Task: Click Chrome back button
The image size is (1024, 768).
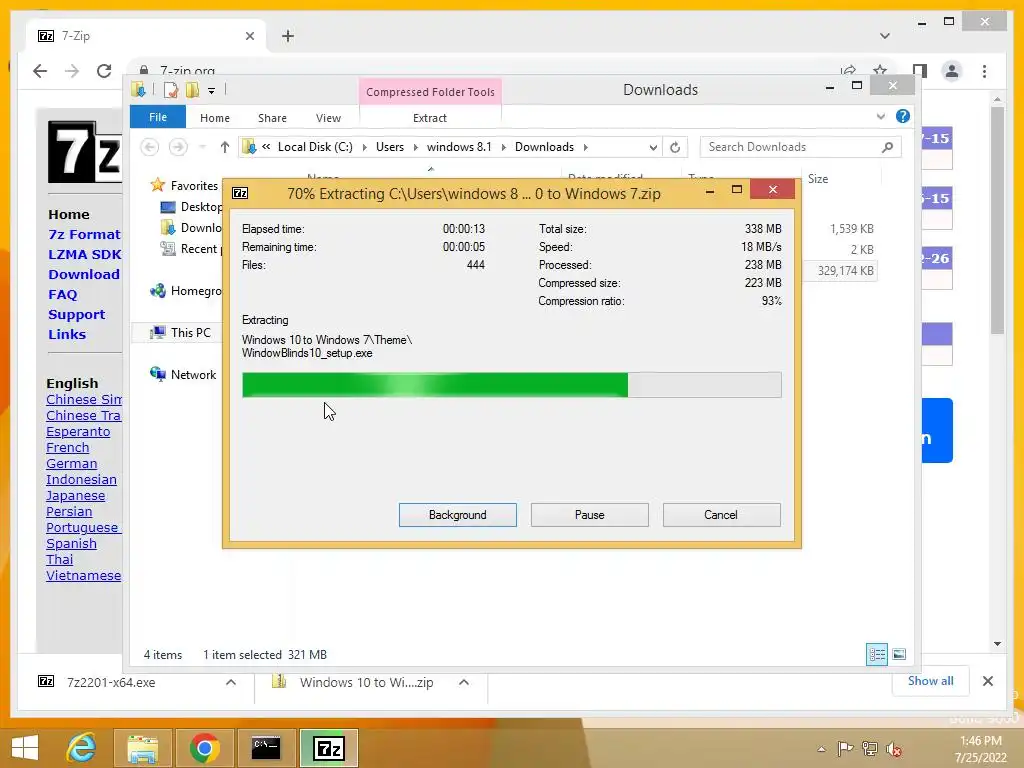Action: (x=40, y=71)
